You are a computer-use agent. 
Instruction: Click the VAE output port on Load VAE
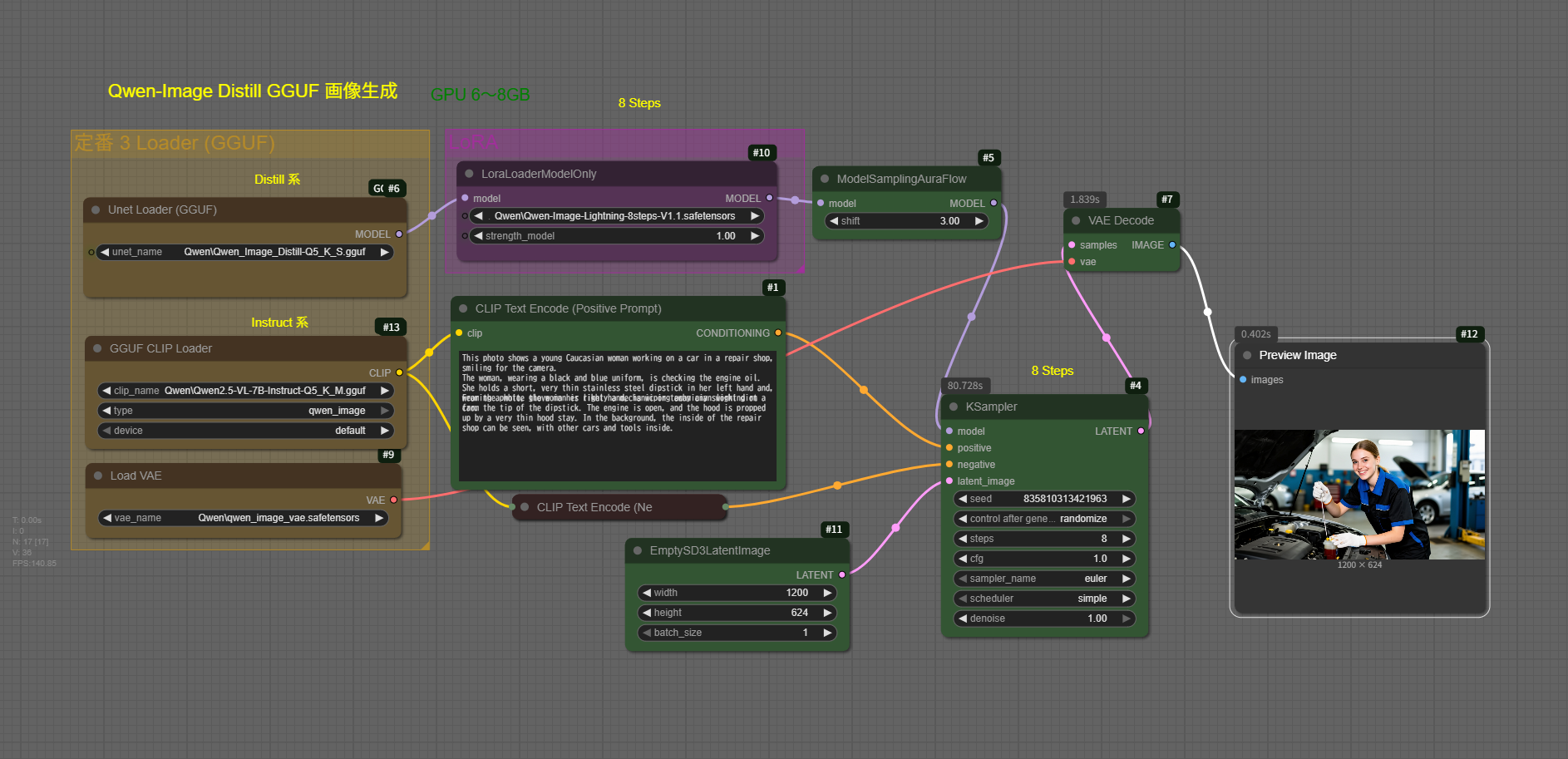point(394,500)
